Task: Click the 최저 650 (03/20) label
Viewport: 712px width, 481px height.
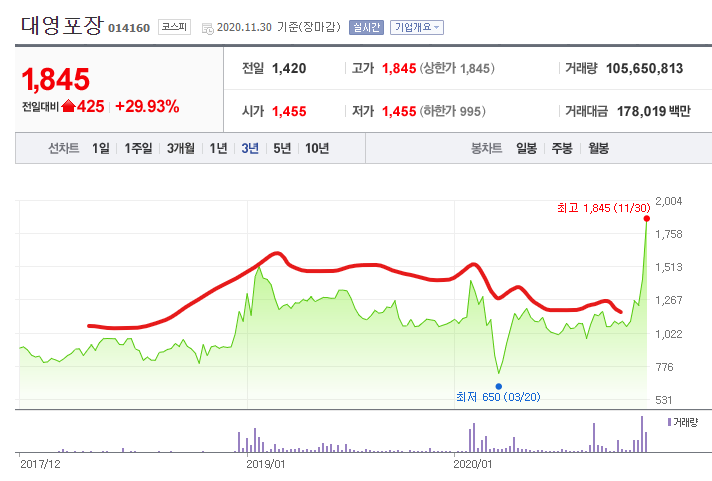Action: tap(498, 397)
